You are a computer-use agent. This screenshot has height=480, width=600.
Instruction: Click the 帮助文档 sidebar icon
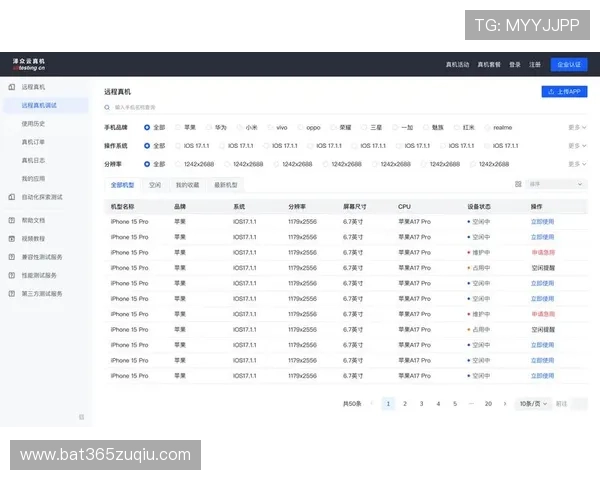click(x=11, y=219)
